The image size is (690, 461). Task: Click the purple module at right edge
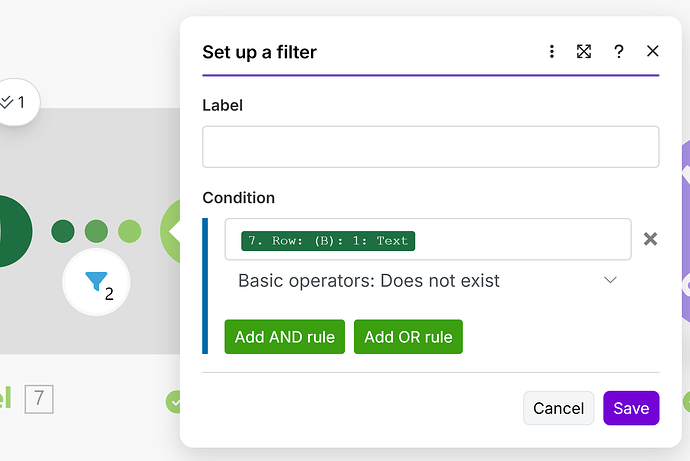684,231
